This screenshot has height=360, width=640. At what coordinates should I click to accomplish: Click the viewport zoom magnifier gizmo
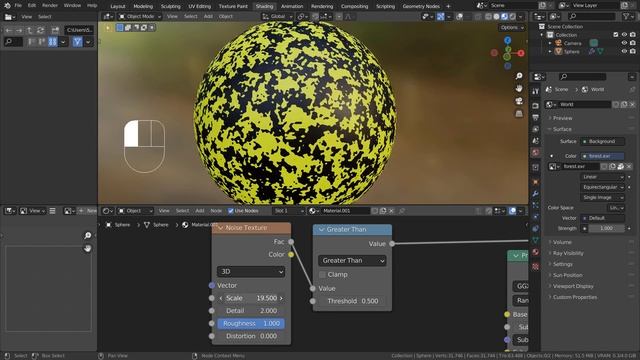tap(519, 76)
